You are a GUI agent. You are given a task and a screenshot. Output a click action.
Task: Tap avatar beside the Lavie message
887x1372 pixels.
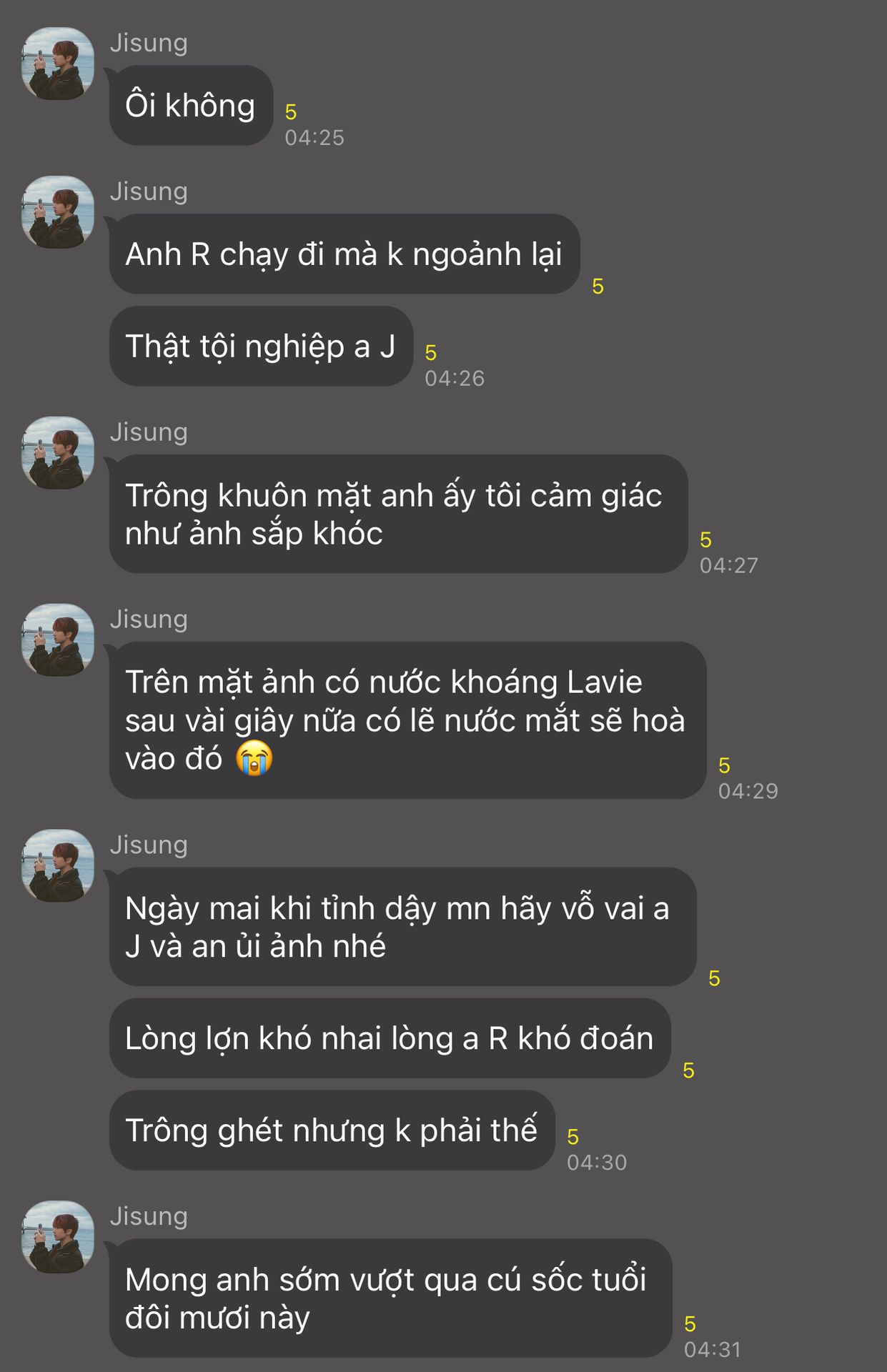pos(58,640)
